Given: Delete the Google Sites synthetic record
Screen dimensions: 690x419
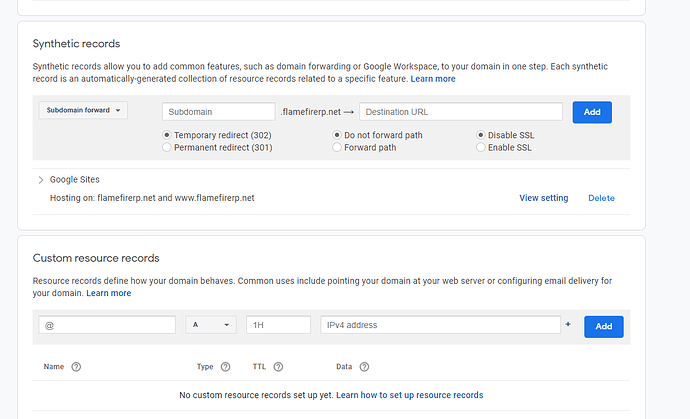Looking at the screenshot, I should tap(601, 198).
